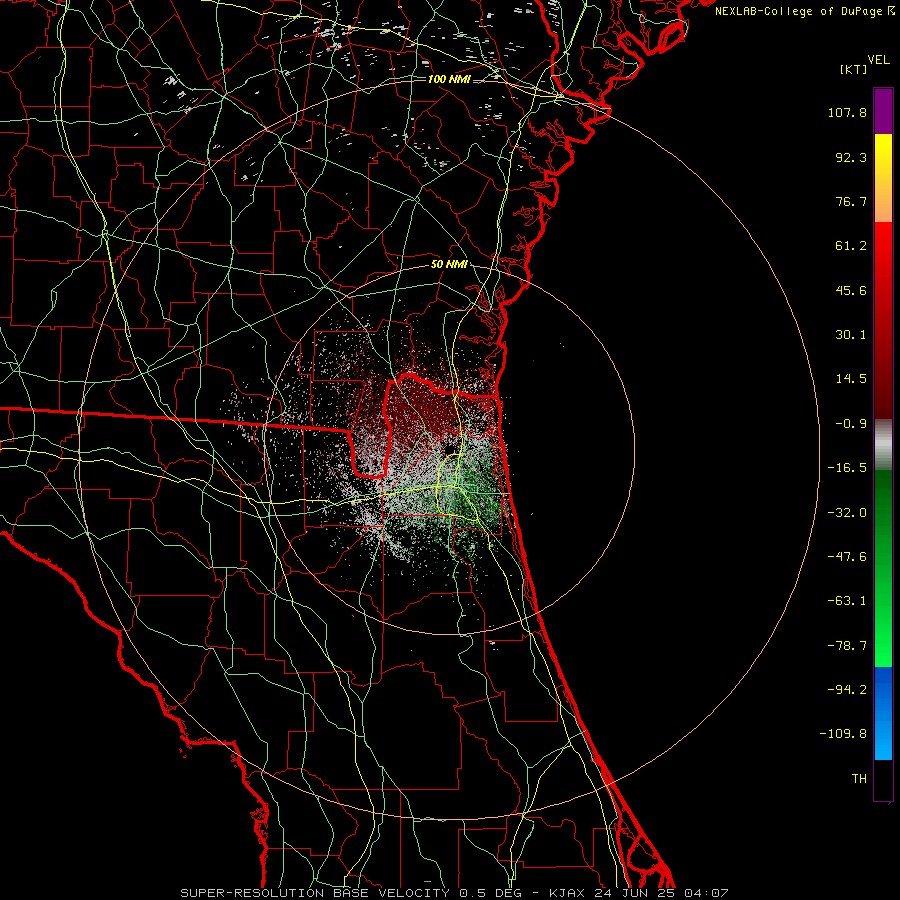Image resolution: width=900 pixels, height=900 pixels.
Task: Select the 107.8 legend value
Action: [847, 112]
